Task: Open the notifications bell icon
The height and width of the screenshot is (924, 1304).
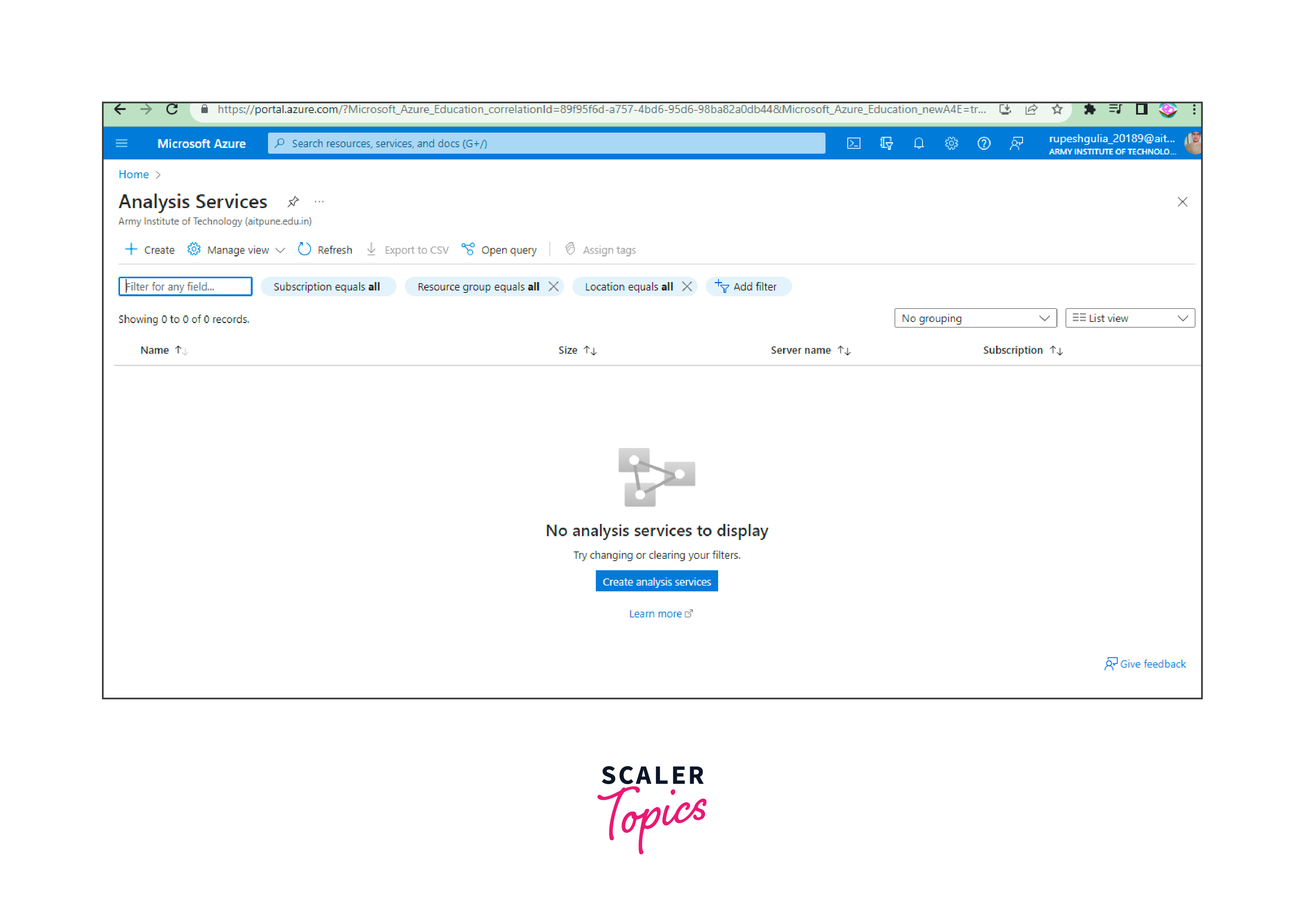Action: click(918, 143)
